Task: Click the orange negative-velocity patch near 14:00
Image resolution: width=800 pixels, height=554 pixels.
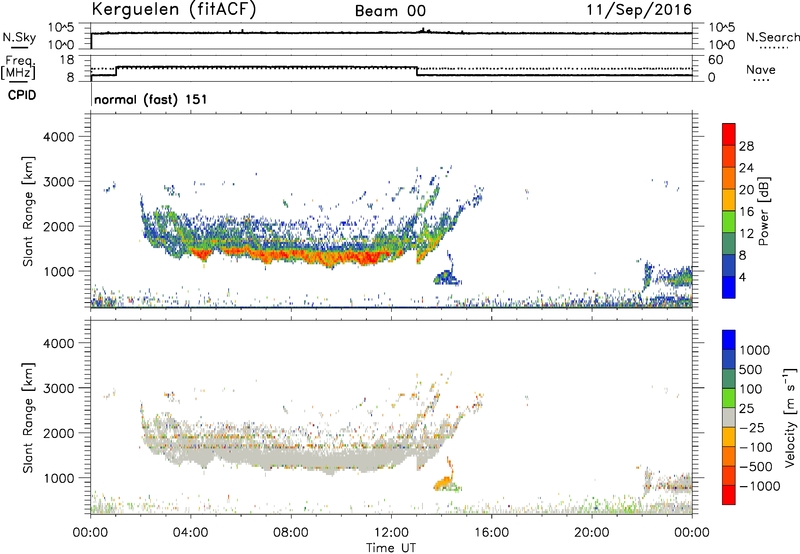Action: [444, 481]
